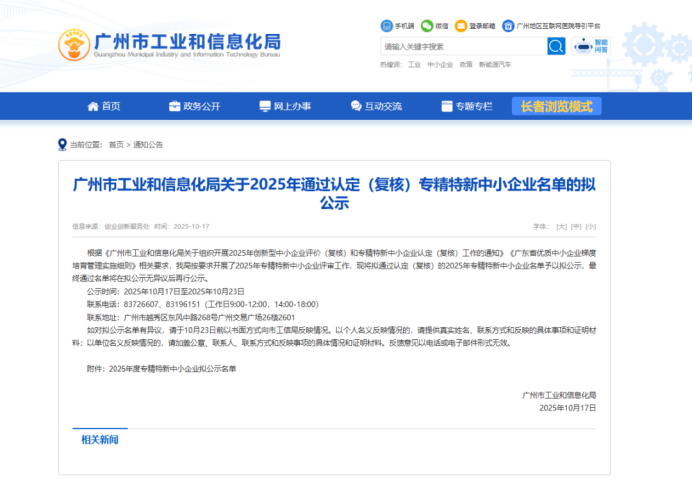Click the 首页 home icon in navbar
The width and height of the screenshot is (693, 481).
[x=93, y=106]
